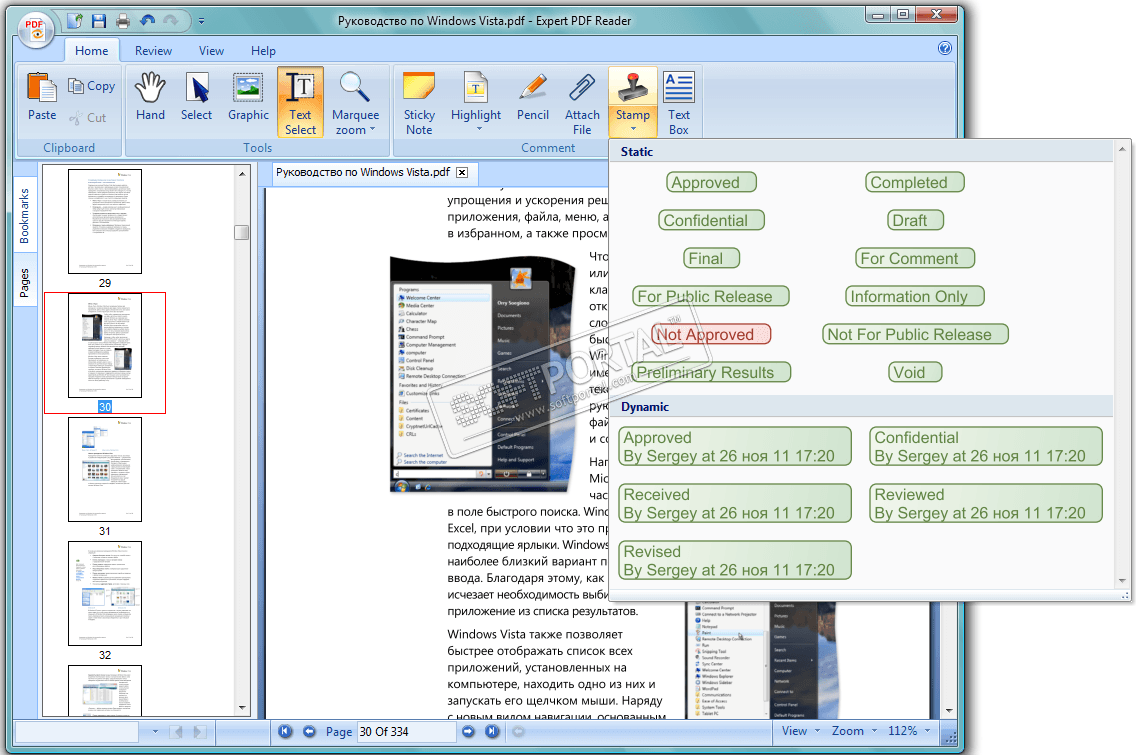Open the Stamp dropdown arrow
Image resolution: width=1139 pixels, height=755 pixels.
point(633,129)
